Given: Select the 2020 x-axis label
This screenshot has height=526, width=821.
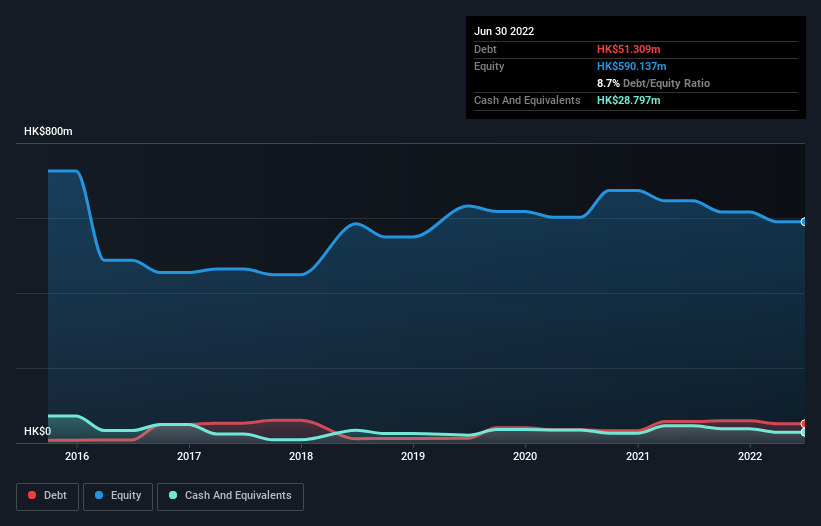Looking at the screenshot, I should click(525, 456).
